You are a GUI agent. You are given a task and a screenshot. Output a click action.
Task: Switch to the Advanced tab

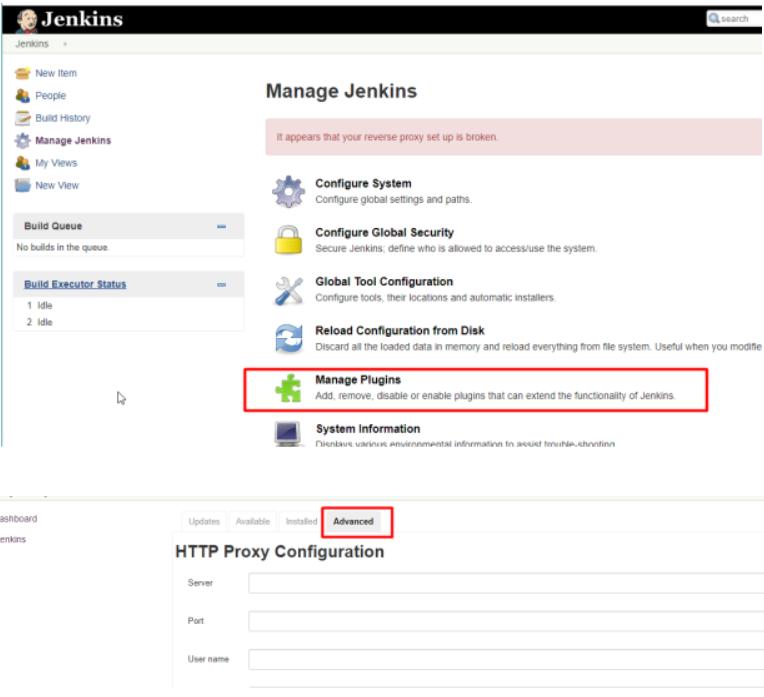[353, 521]
